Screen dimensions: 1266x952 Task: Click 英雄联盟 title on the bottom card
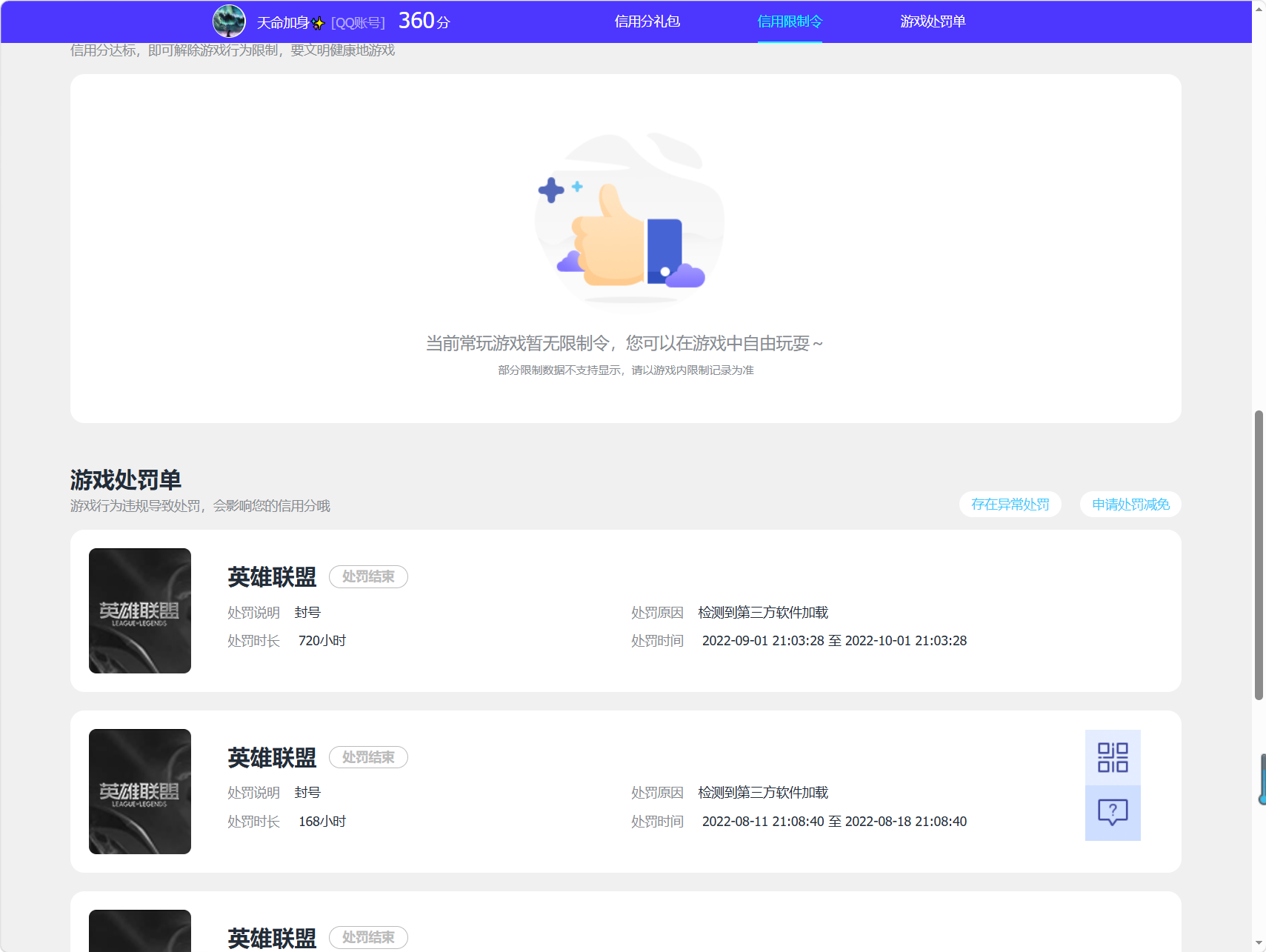(272, 938)
